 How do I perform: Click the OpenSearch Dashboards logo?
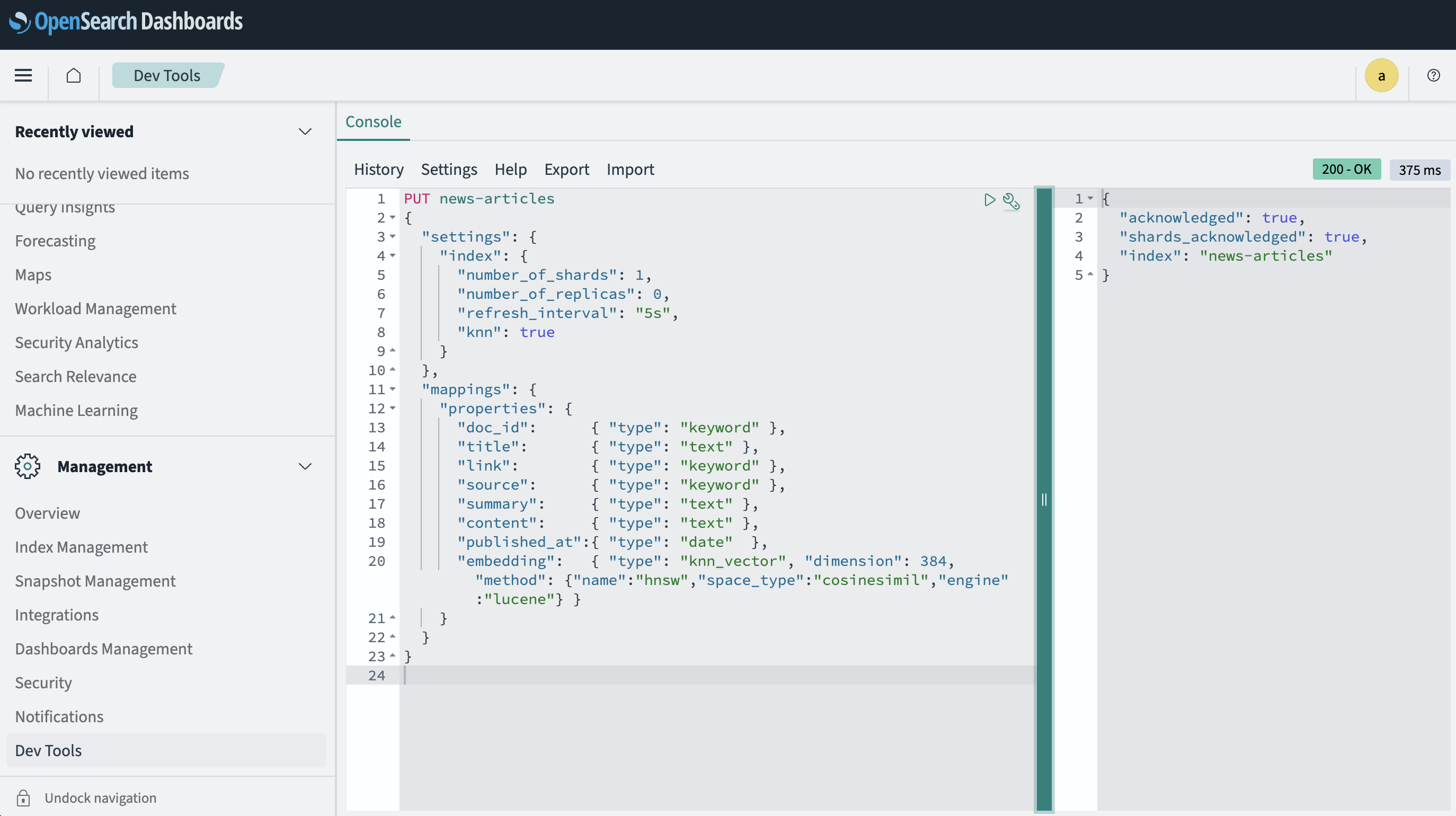pyautogui.click(x=126, y=22)
